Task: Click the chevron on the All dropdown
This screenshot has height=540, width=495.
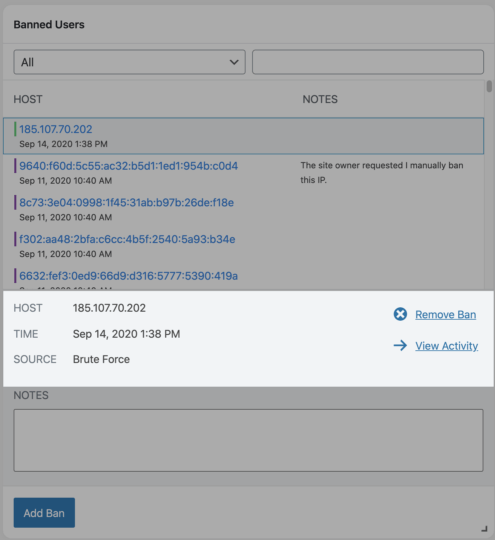Action: point(234,62)
